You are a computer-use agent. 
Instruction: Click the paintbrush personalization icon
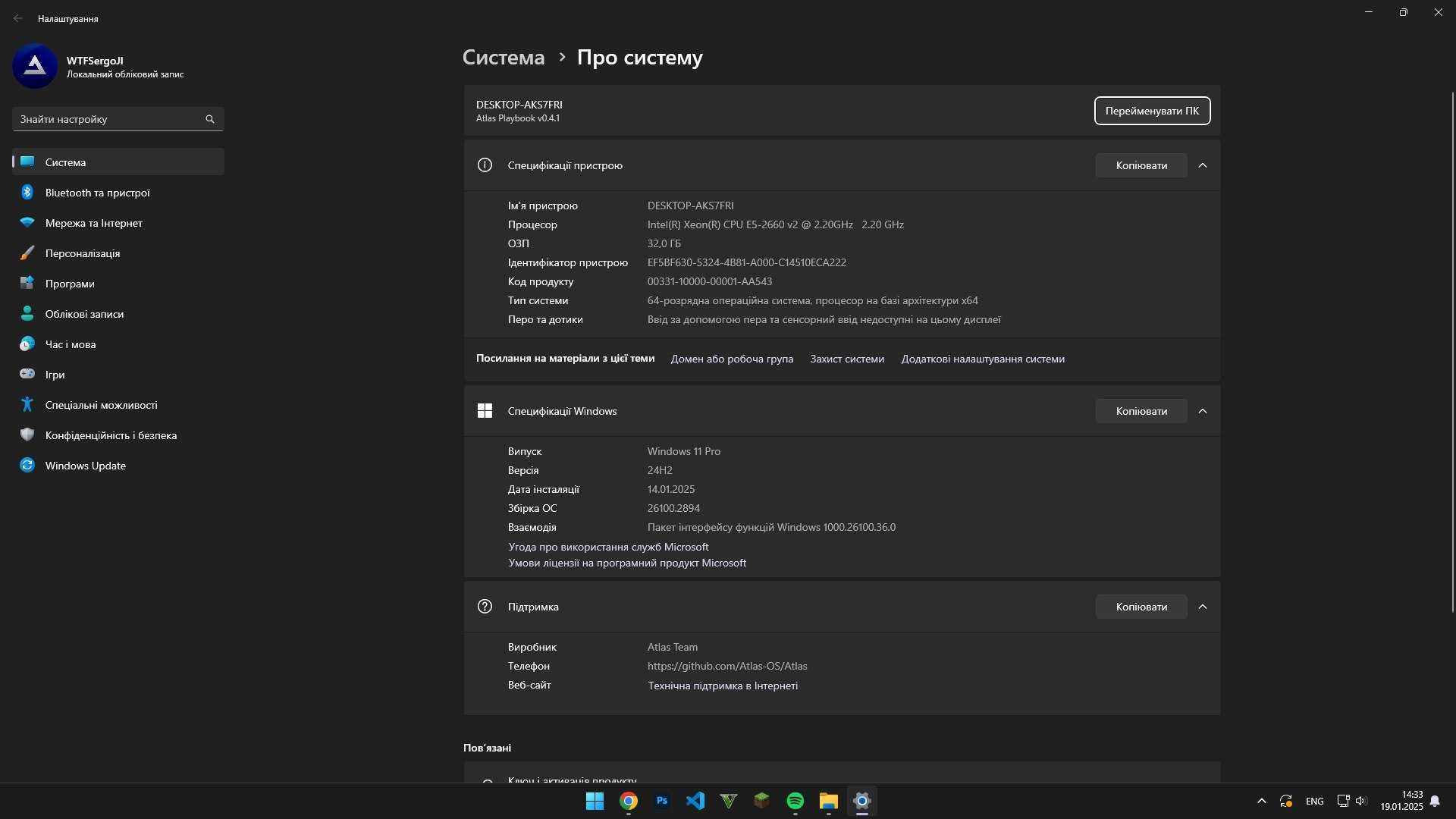click(27, 253)
